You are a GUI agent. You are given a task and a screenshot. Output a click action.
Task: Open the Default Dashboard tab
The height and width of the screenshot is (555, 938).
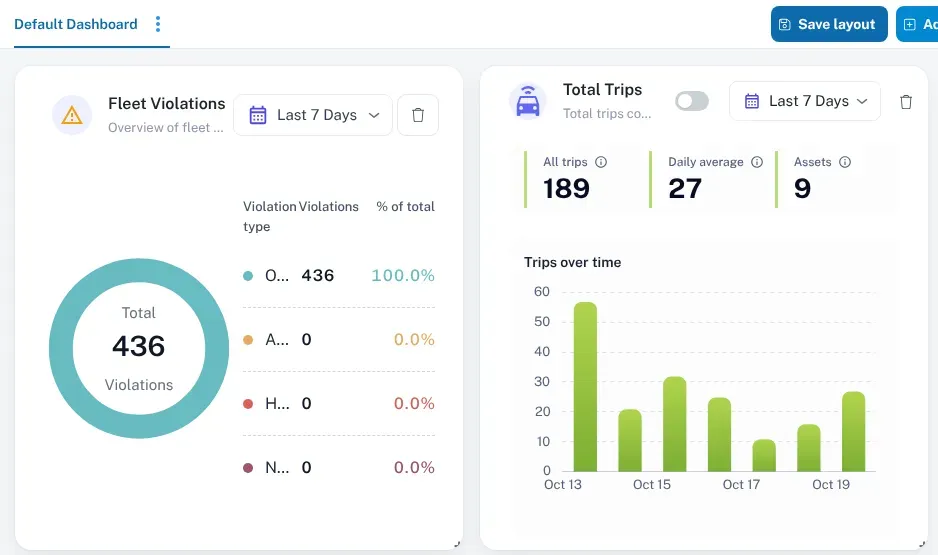(x=76, y=24)
